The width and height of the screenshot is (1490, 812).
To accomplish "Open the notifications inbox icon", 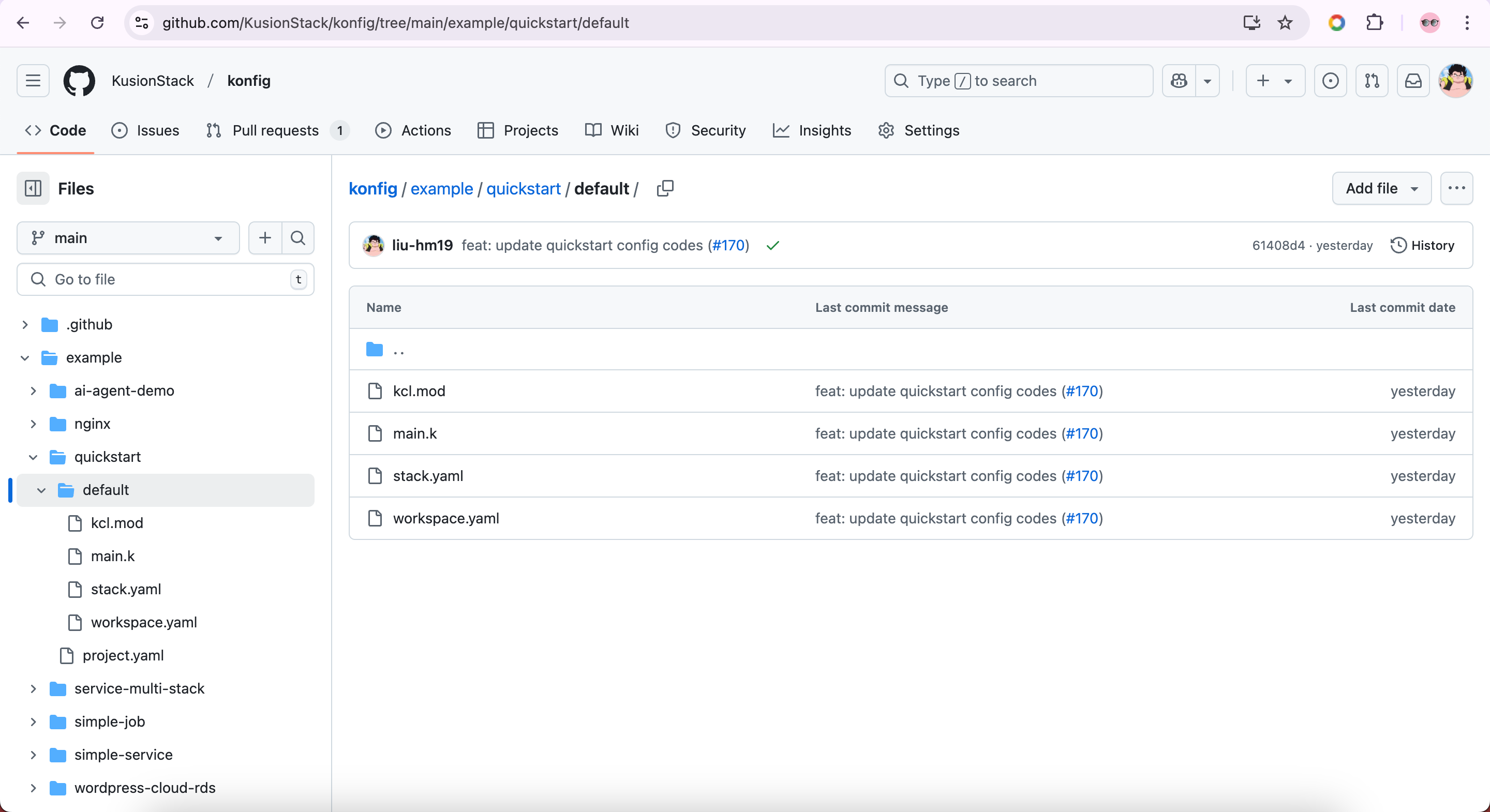I will pos(1413,81).
